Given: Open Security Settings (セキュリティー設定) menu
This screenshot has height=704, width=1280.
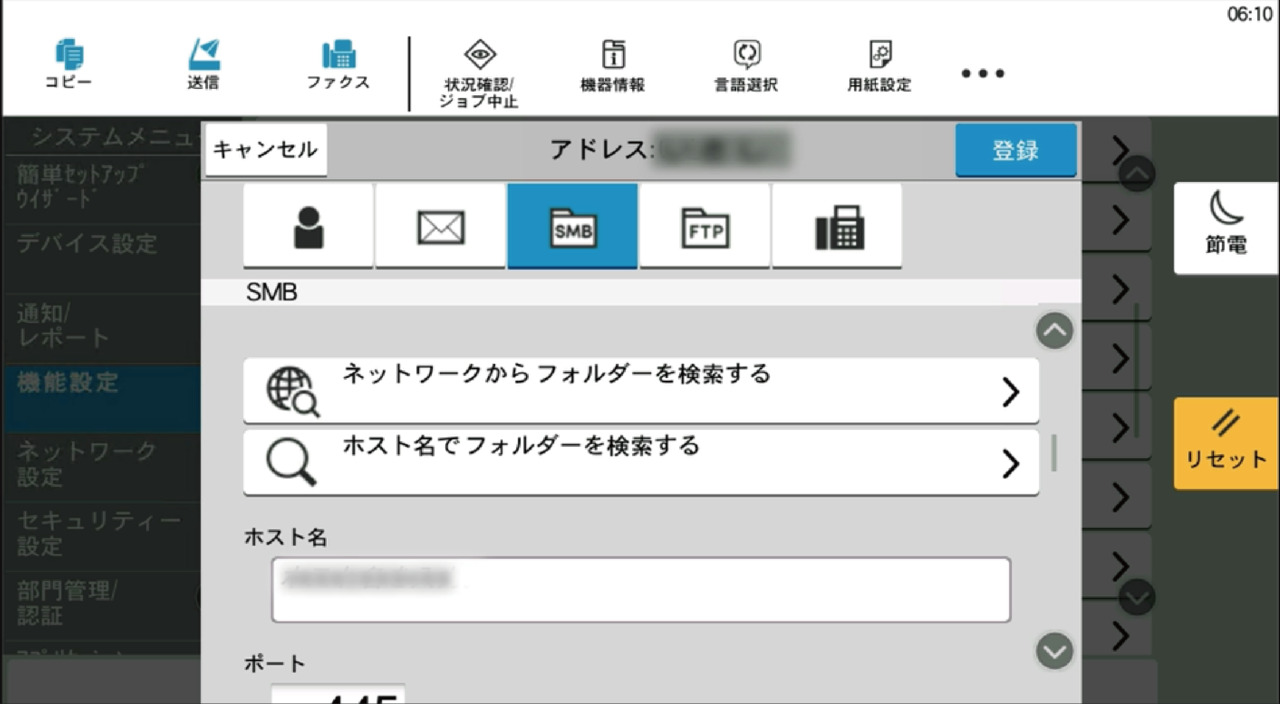Looking at the screenshot, I should (100, 535).
